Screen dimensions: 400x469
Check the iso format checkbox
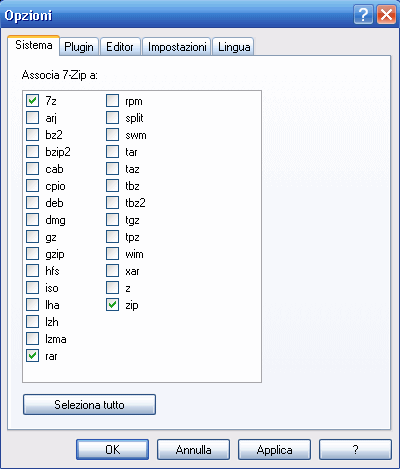[x=32, y=288]
